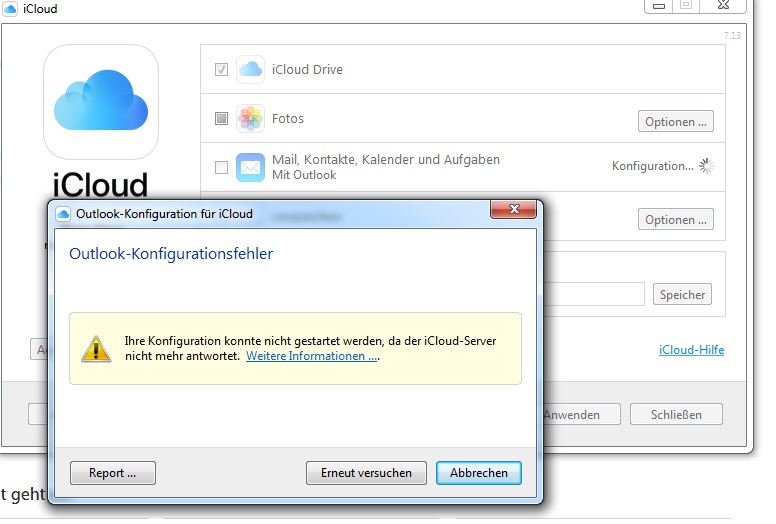Click the Fotos label

click(288, 119)
